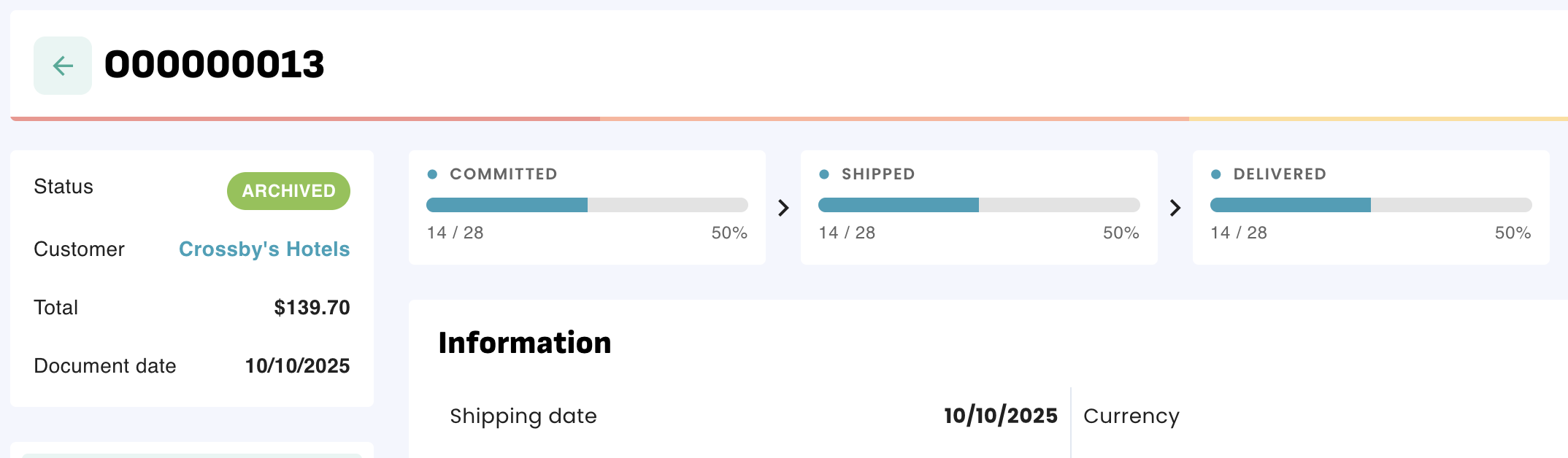Click the back arrow button
The width and height of the screenshot is (1568, 458).
pos(63,66)
